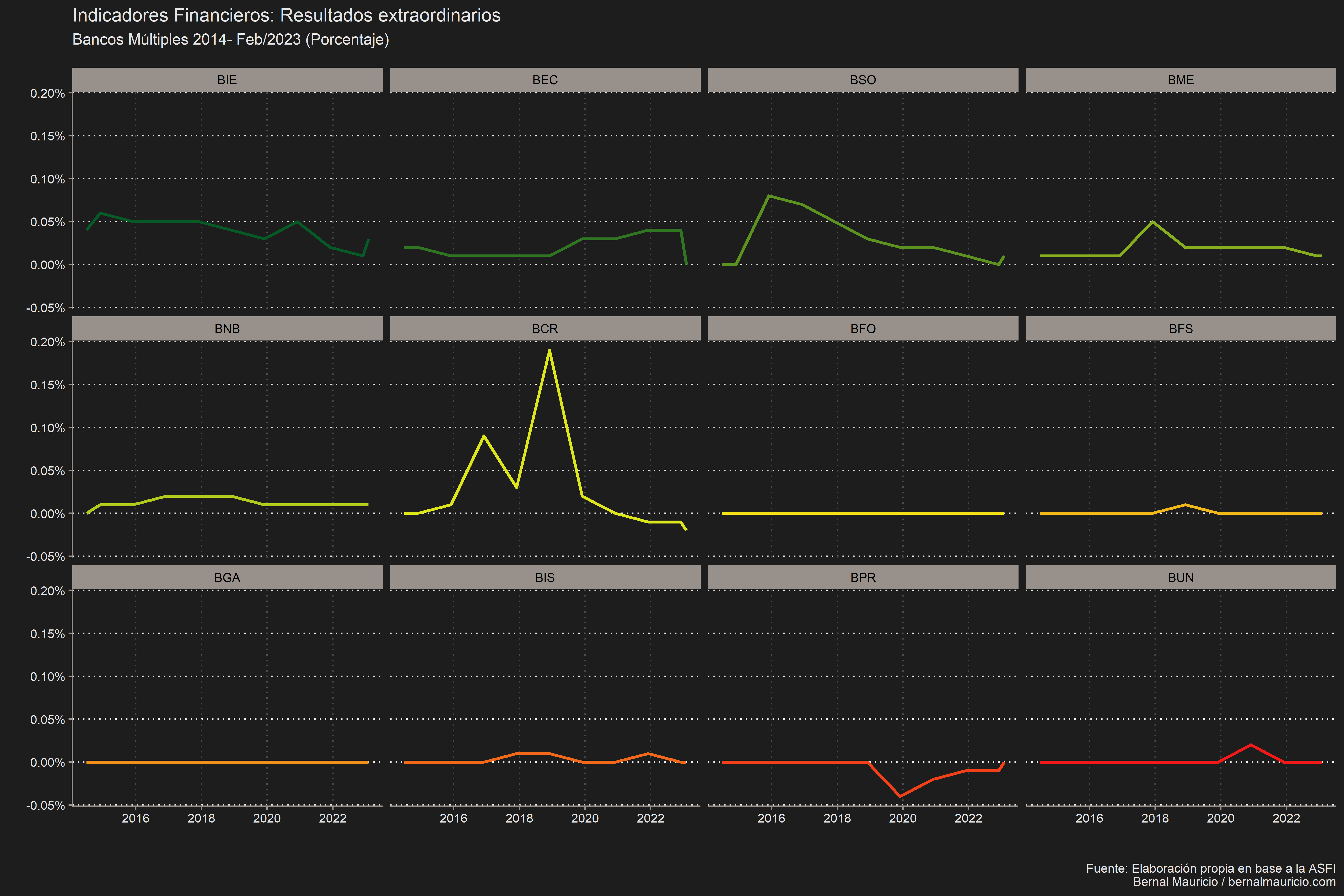Select the BNB facet header
The width and height of the screenshot is (1344, 896).
tap(227, 329)
